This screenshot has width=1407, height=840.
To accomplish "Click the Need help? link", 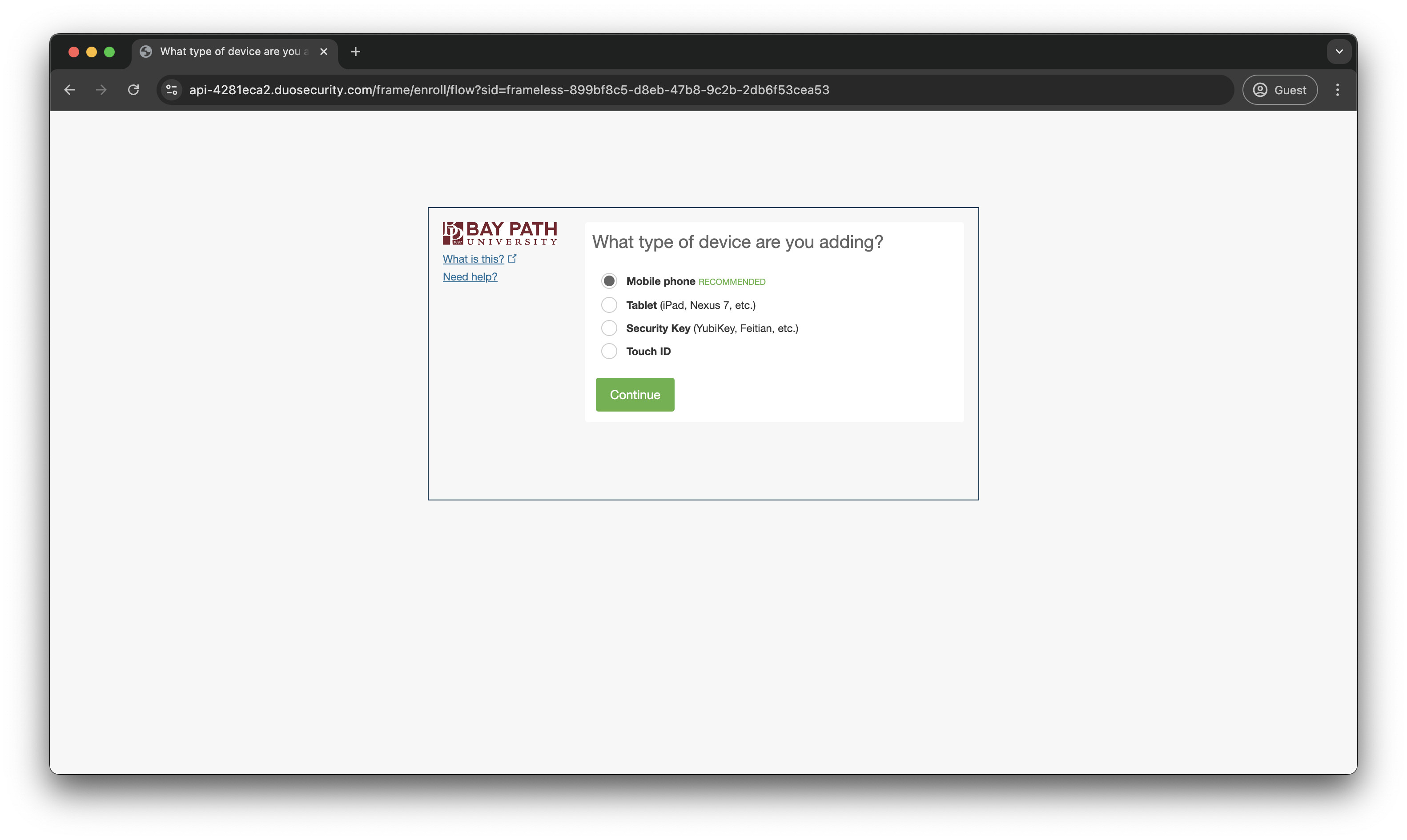I will point(470,277).
